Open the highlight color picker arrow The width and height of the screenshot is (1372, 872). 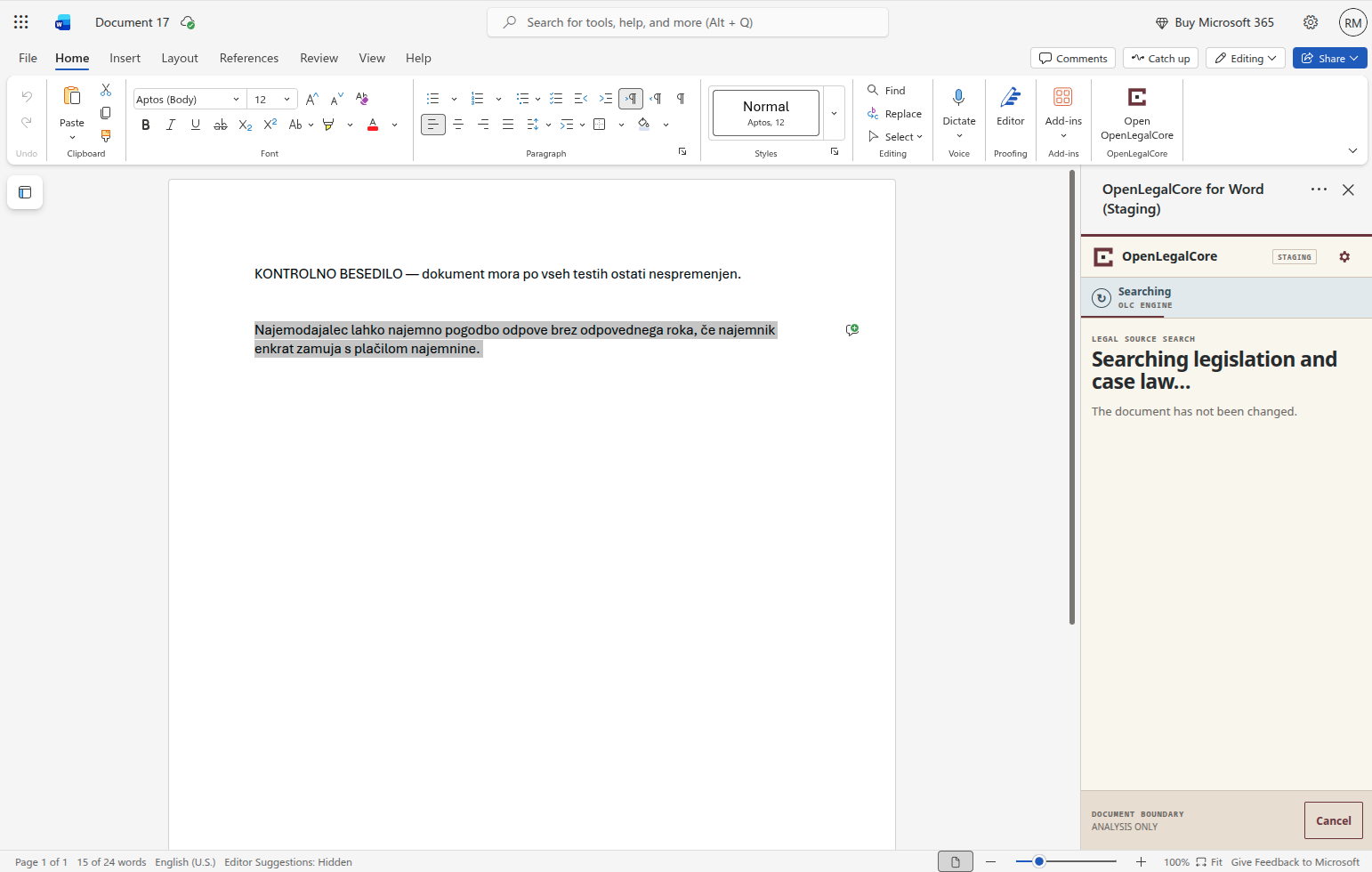tap(350, 125)
